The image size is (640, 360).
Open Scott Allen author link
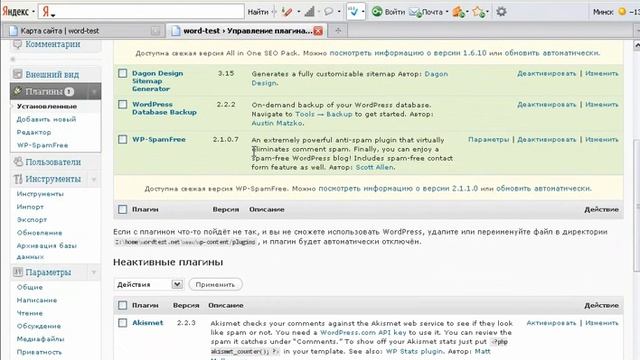pyautogui.click(x=374, y=167)
